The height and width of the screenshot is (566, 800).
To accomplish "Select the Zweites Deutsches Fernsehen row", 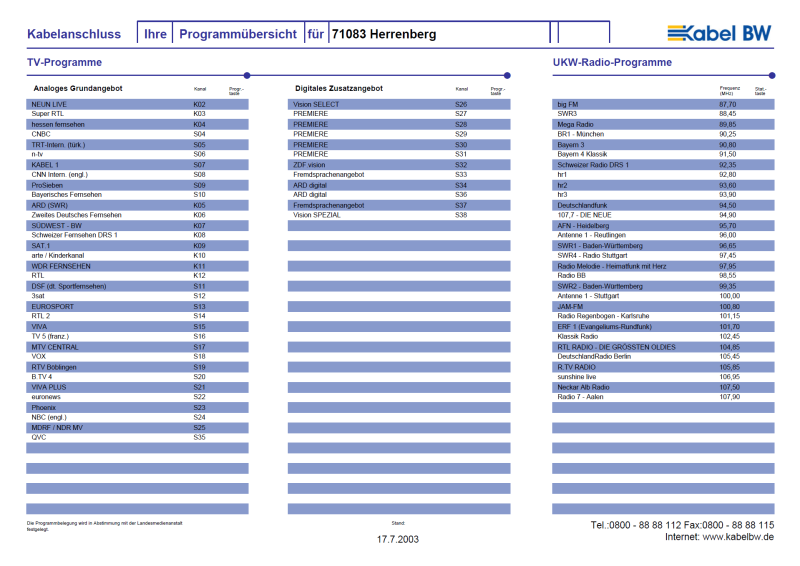I will pos(137,215).
